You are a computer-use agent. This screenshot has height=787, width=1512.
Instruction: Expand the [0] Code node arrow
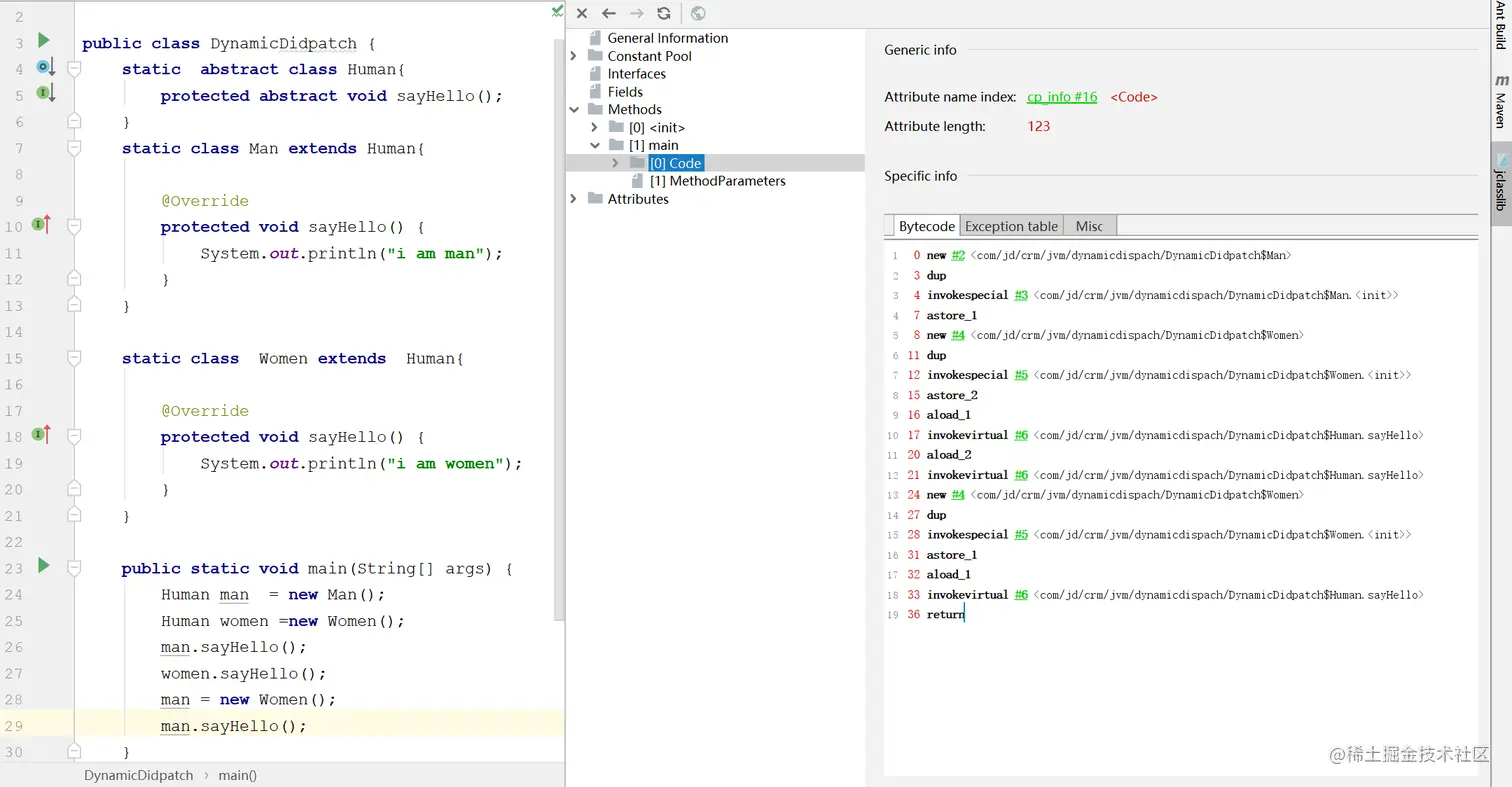coord(615,163)
